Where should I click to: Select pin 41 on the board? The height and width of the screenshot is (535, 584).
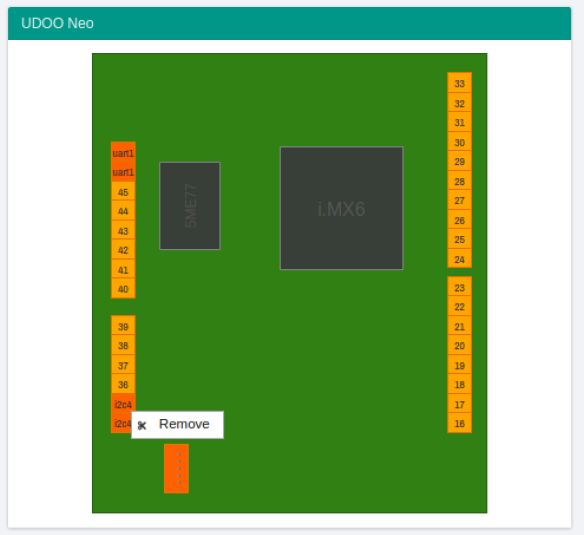[x=123, y=270]
